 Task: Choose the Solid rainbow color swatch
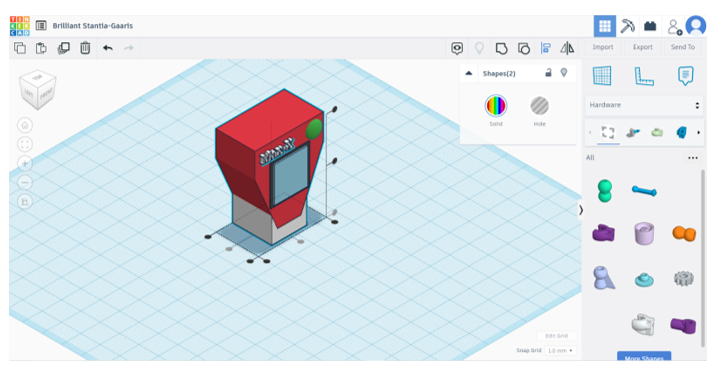pos(496,106)
